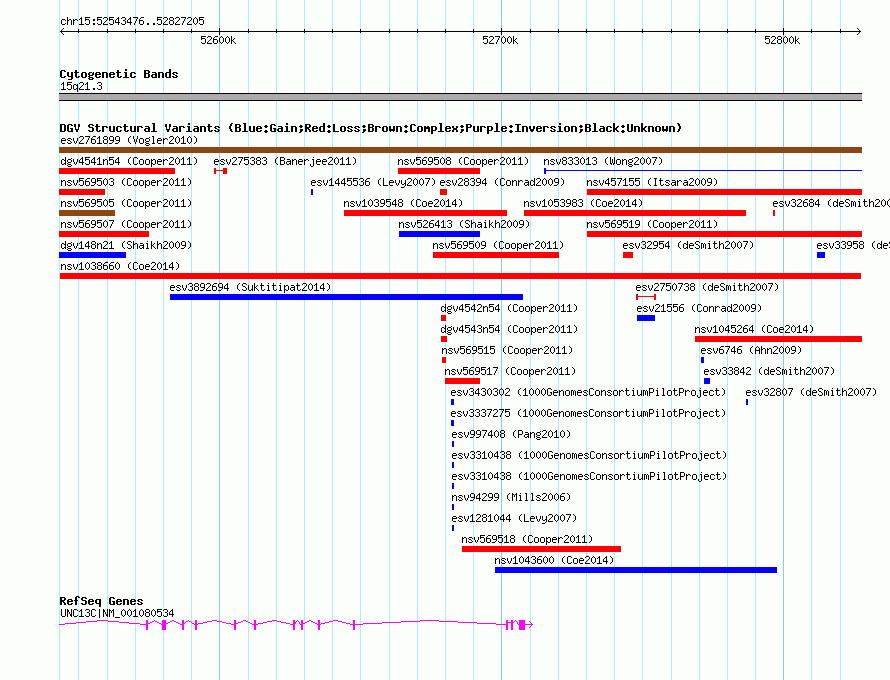Click the dgv4542n54 (Cooper2011) label
Screen dimensions: 890x680
[509, 308]
